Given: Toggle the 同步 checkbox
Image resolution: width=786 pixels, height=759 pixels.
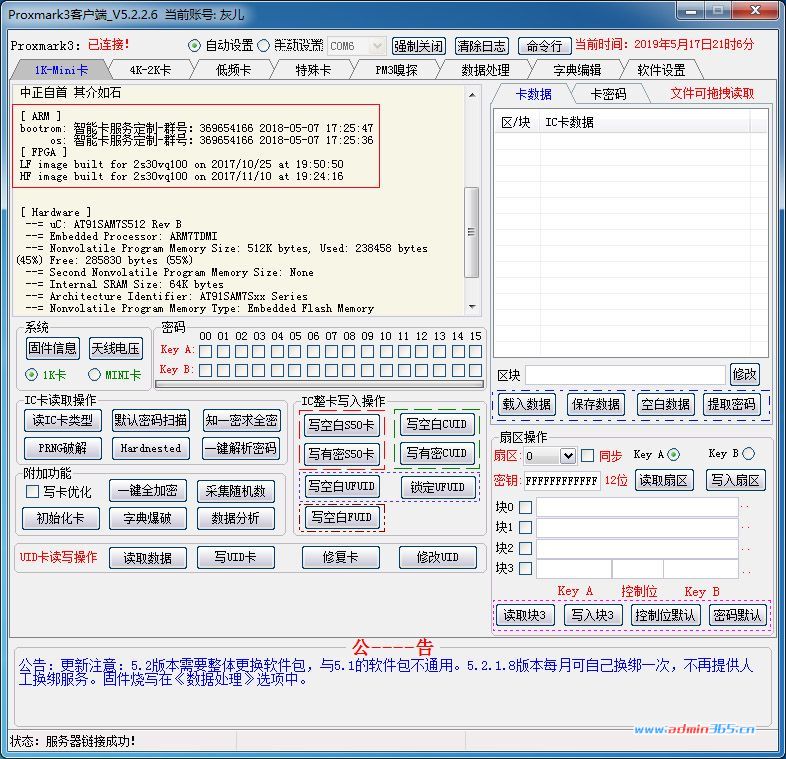Looking at the screenshot, I should pyautogui.click(x=587, y=456).
